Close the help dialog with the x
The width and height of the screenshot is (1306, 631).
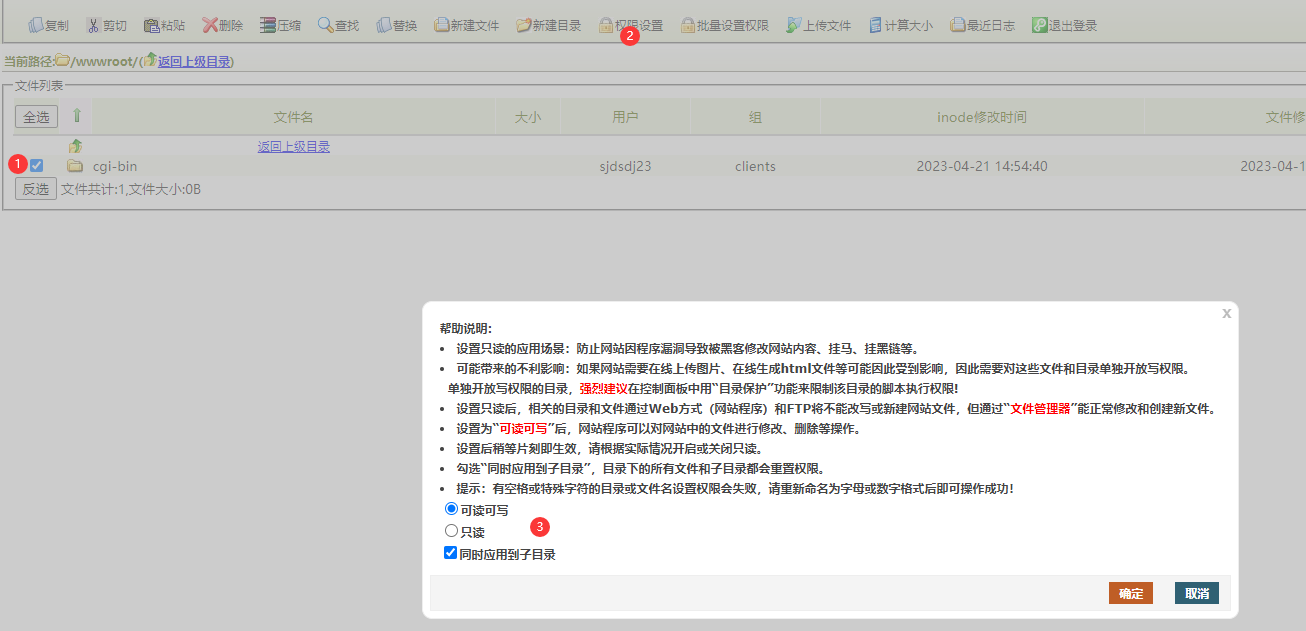(1226, 313)
